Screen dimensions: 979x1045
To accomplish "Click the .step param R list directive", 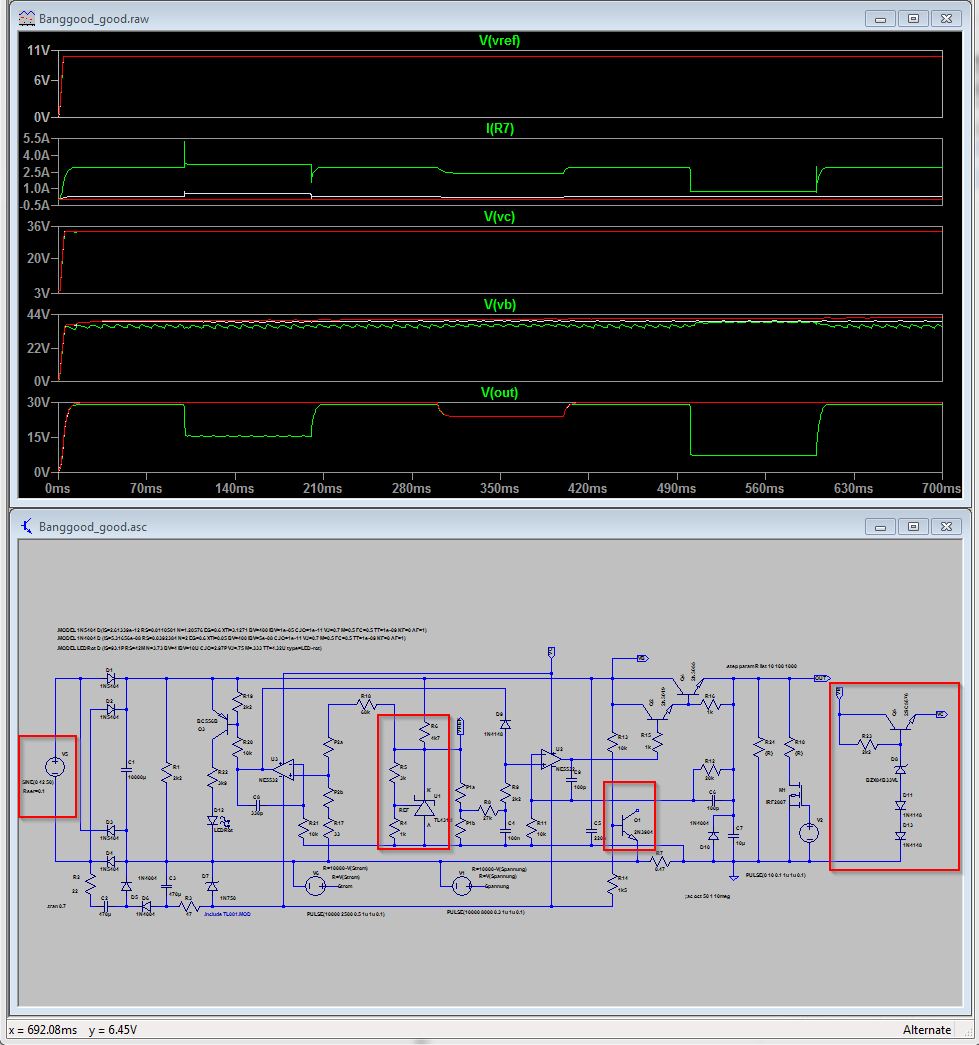I will (761, 666).
